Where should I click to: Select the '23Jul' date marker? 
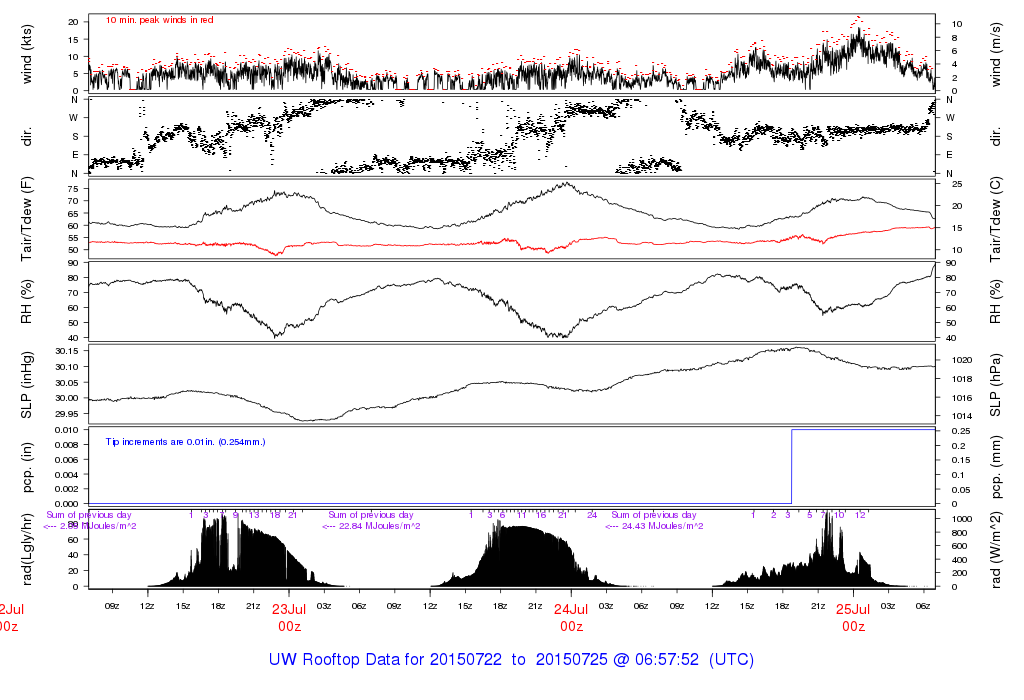click(289, 609)
